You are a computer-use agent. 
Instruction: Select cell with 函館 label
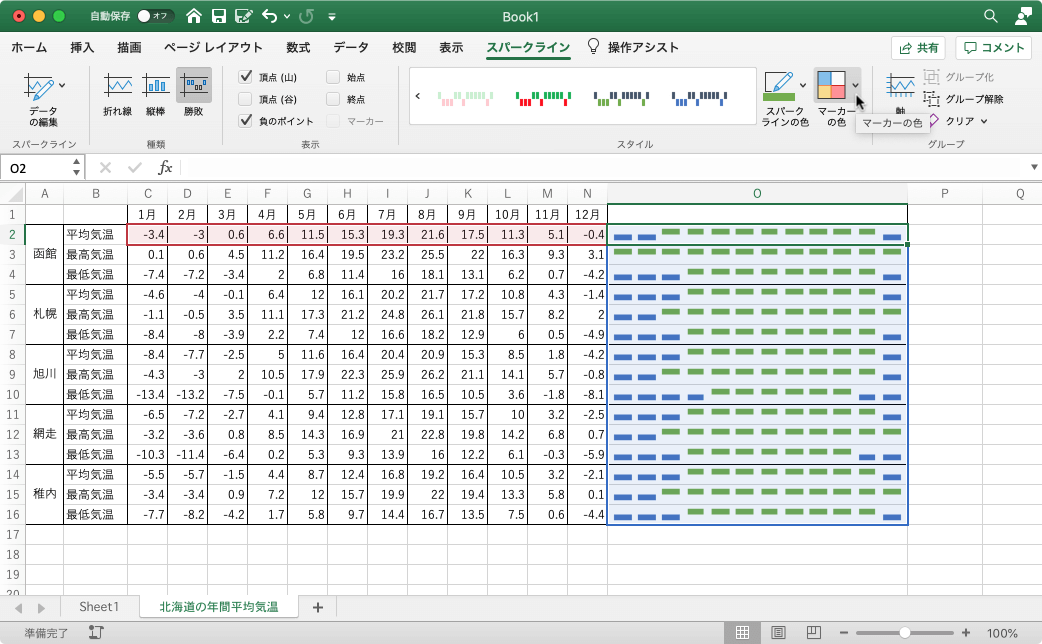[x=45, y=255]
